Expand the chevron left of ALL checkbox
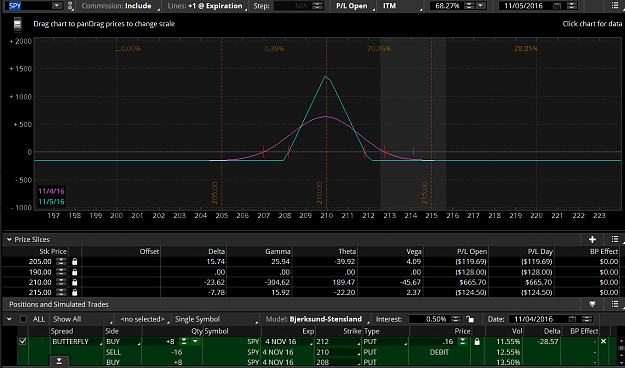 9,319
